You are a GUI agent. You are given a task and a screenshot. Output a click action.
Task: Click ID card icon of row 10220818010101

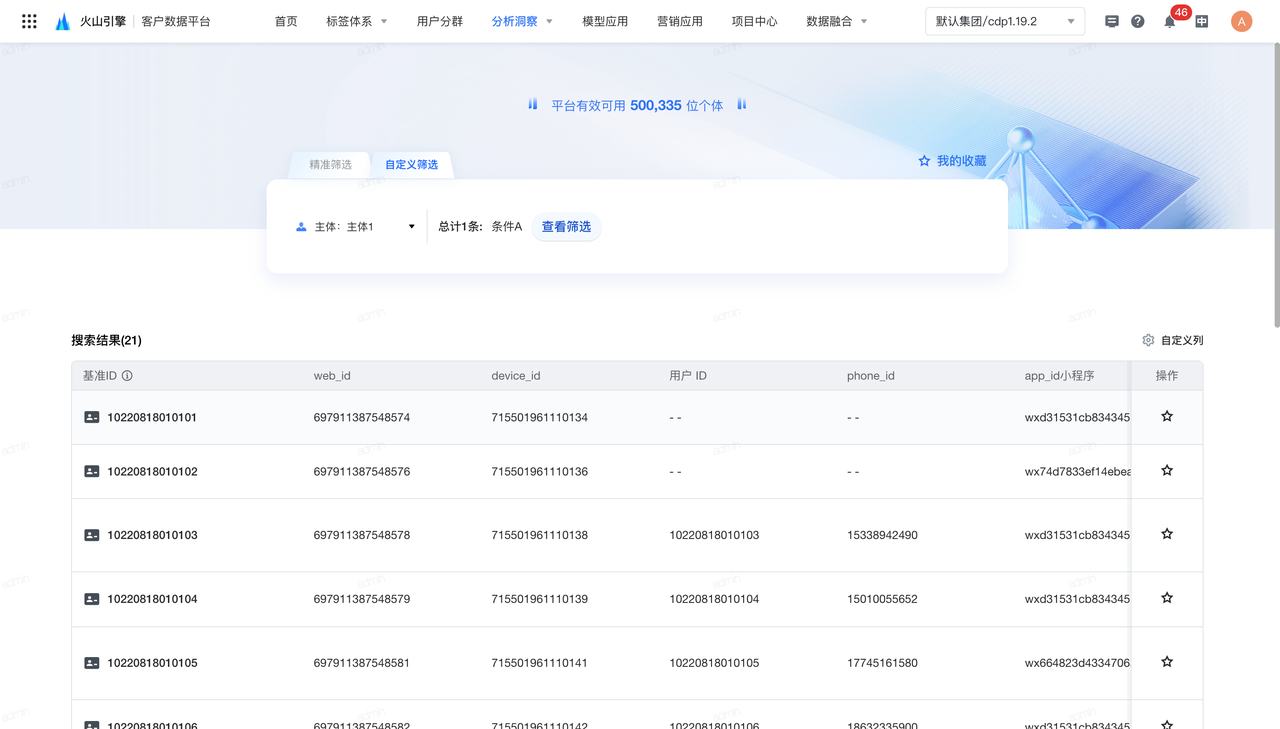point(92,417)
